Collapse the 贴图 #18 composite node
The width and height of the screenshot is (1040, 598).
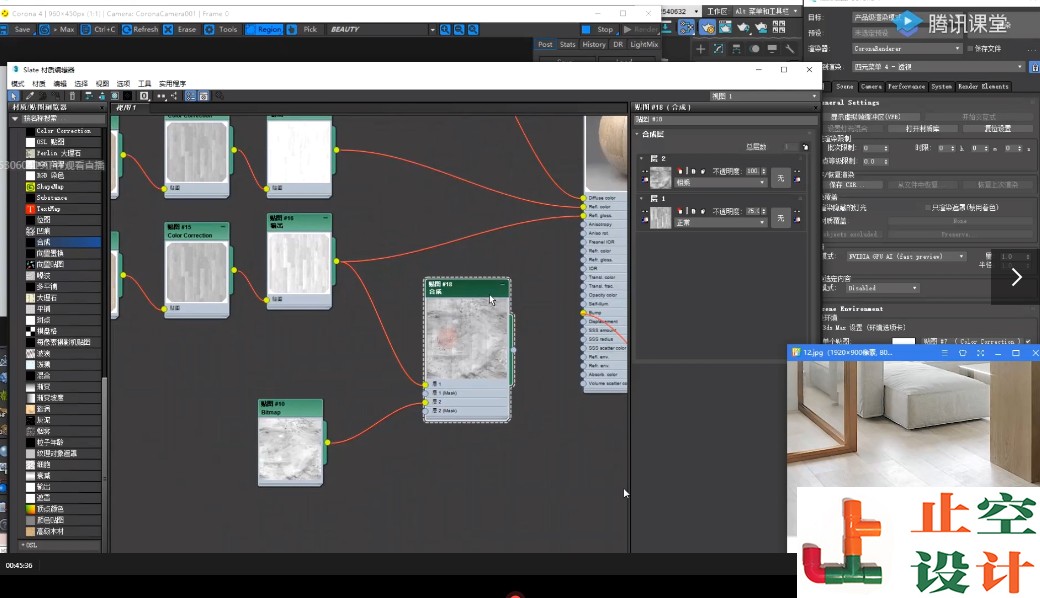click(503, 284)
